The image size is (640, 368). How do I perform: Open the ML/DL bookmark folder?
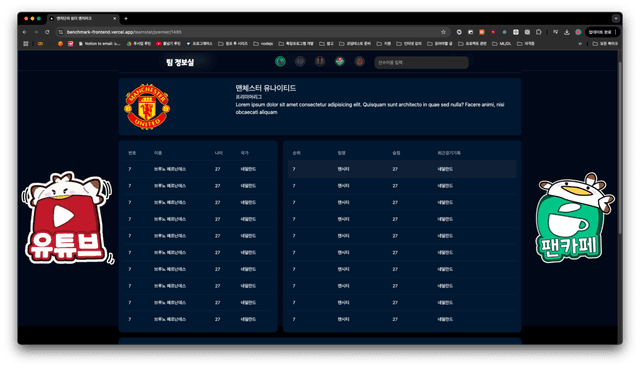tap(502, 43)
